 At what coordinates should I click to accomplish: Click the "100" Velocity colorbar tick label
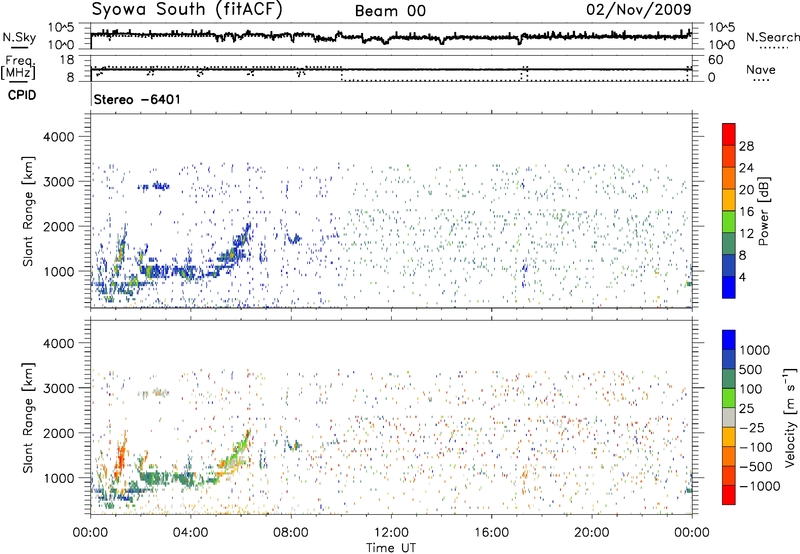click(x=751, y=389)
